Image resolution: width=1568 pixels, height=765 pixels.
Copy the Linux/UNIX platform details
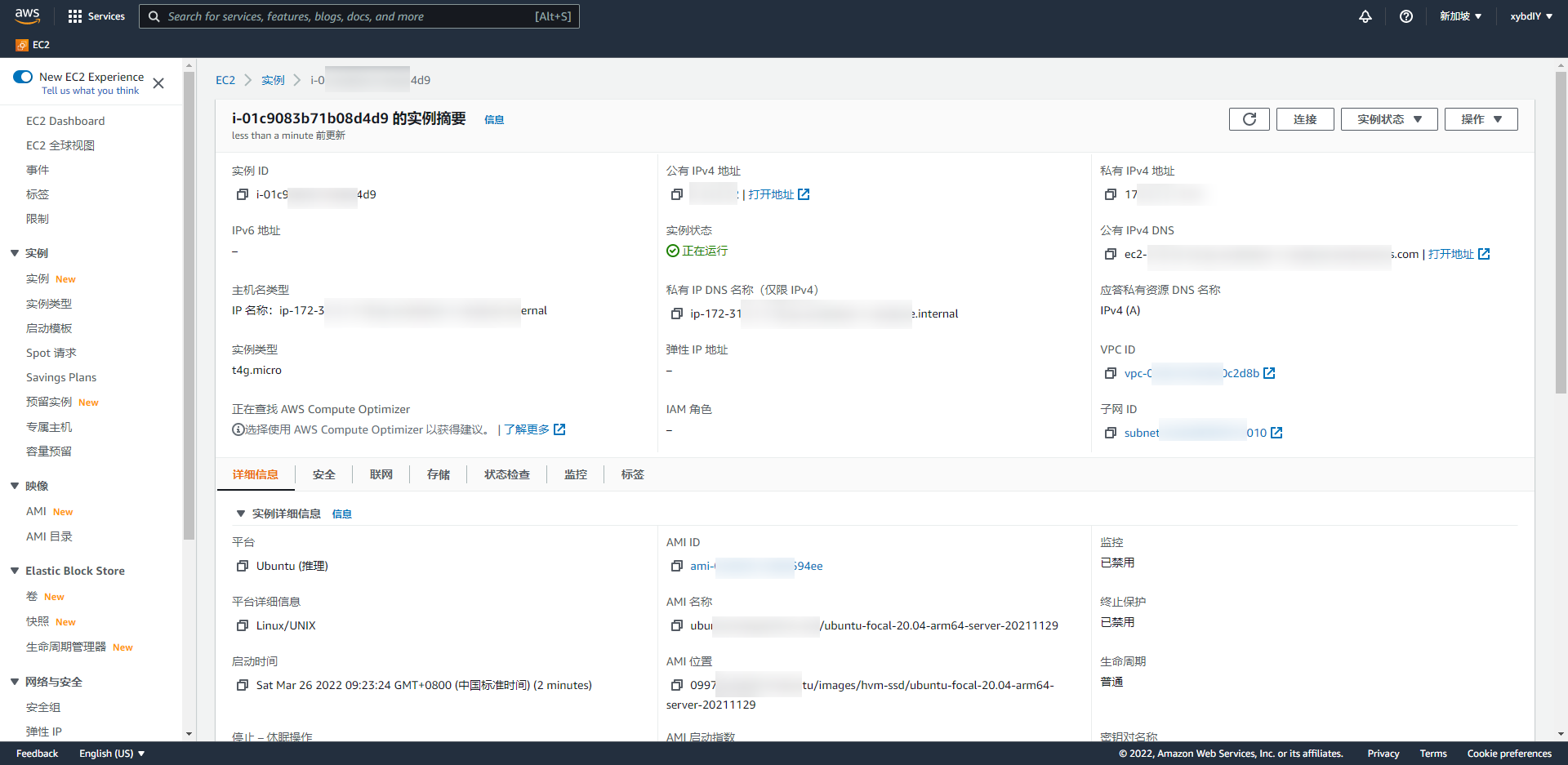click(x=243, y=625)
